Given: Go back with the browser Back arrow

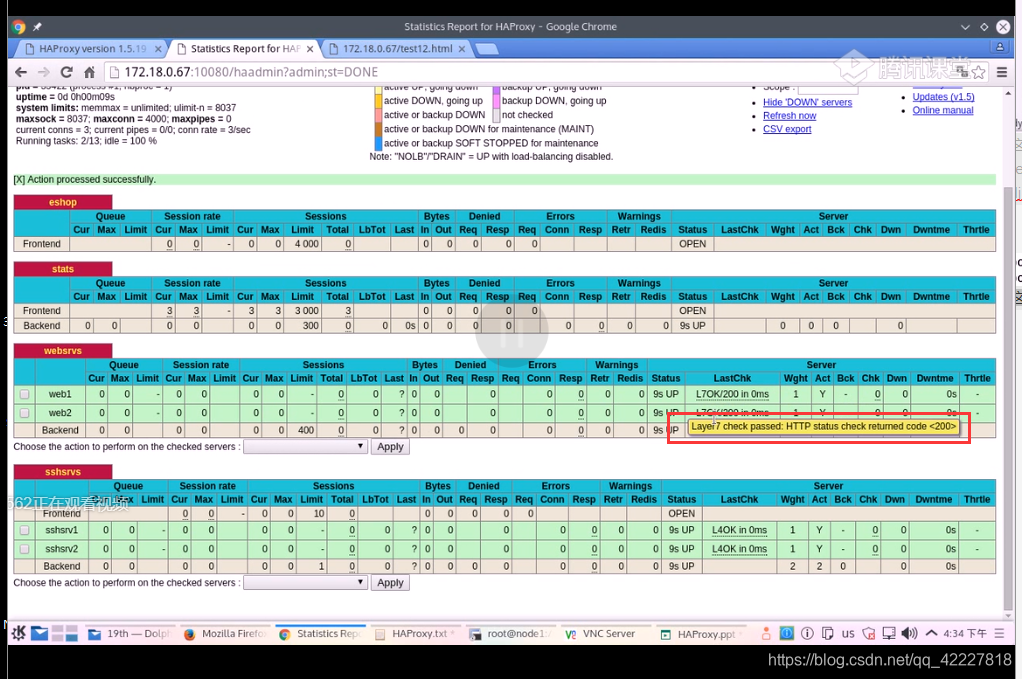Looking at the screenshot, I should pyautogui.click(x=21, y=72).
